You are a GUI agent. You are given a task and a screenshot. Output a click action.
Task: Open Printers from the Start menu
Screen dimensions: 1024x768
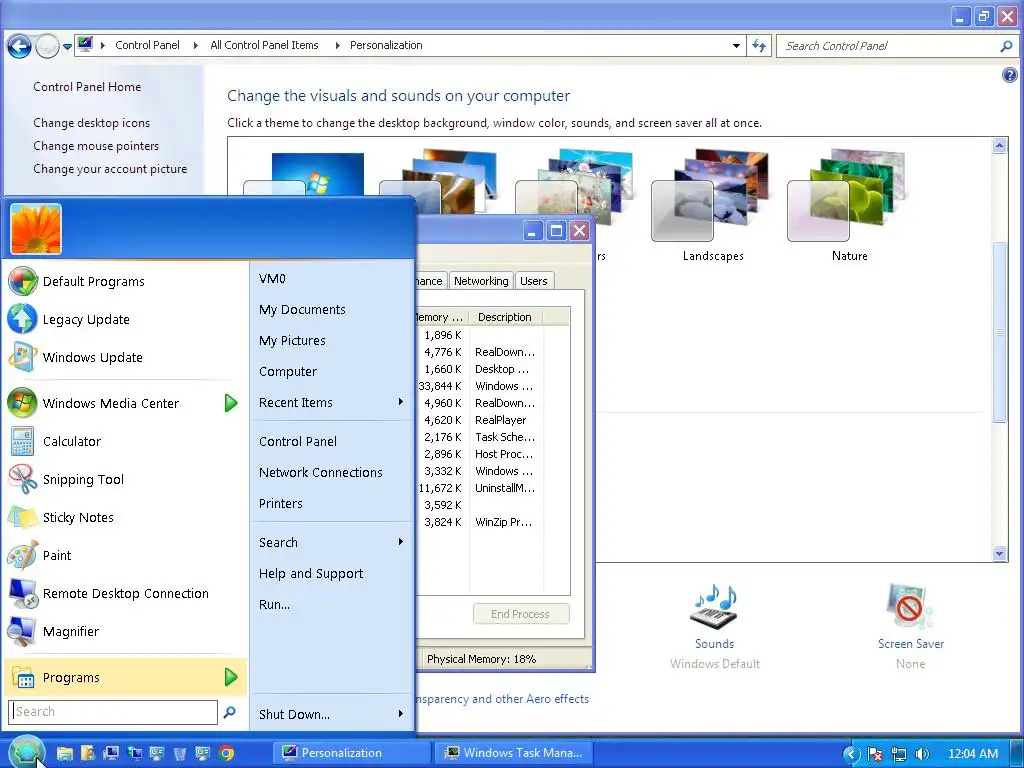(x=332, y=504)
